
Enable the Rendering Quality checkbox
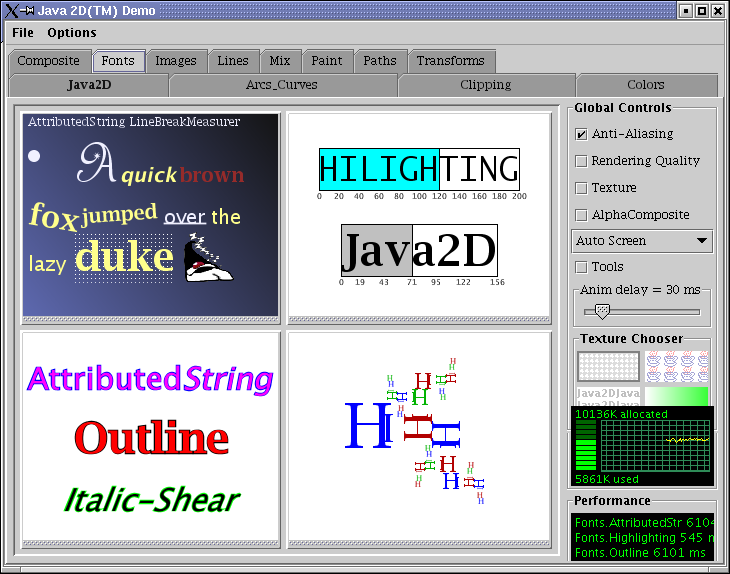581,161
